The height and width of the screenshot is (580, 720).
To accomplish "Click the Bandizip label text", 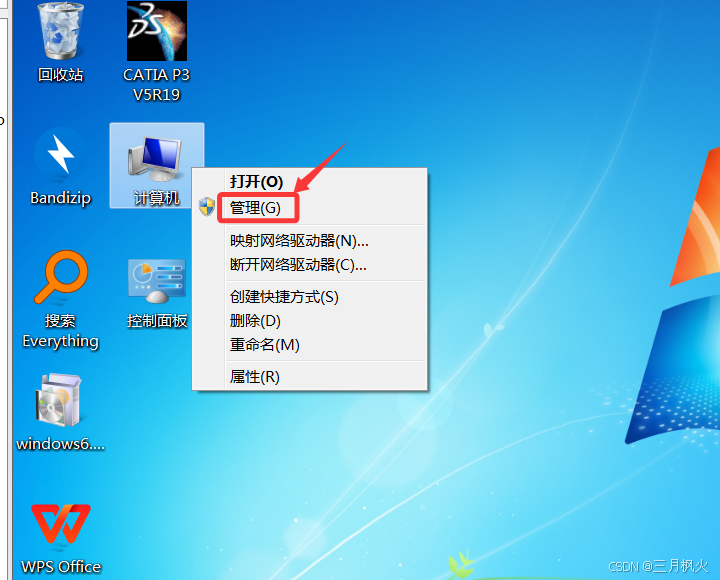I will 61,198.
